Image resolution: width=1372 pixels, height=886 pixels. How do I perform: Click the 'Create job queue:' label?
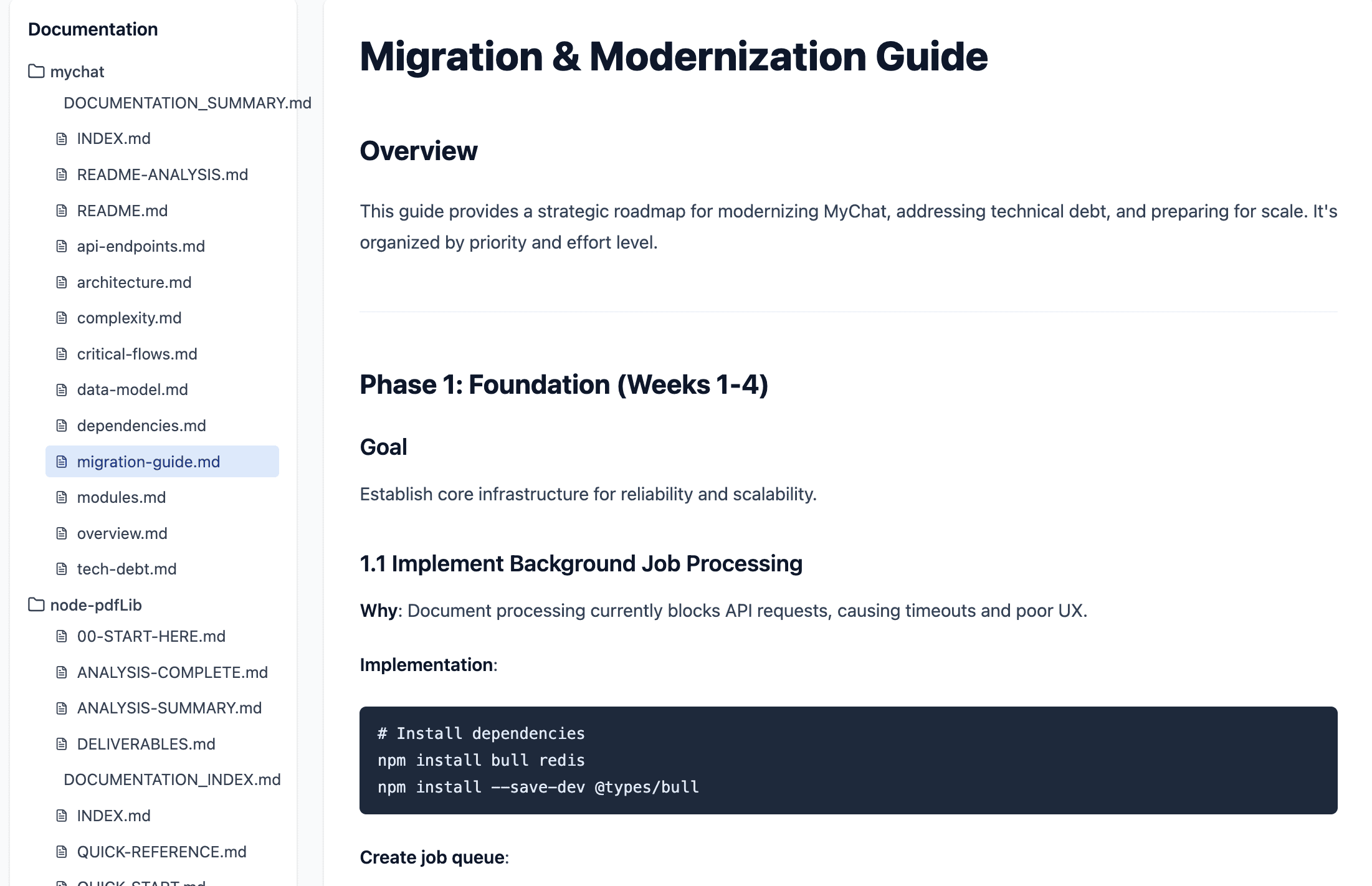click(x=434, y=857)
